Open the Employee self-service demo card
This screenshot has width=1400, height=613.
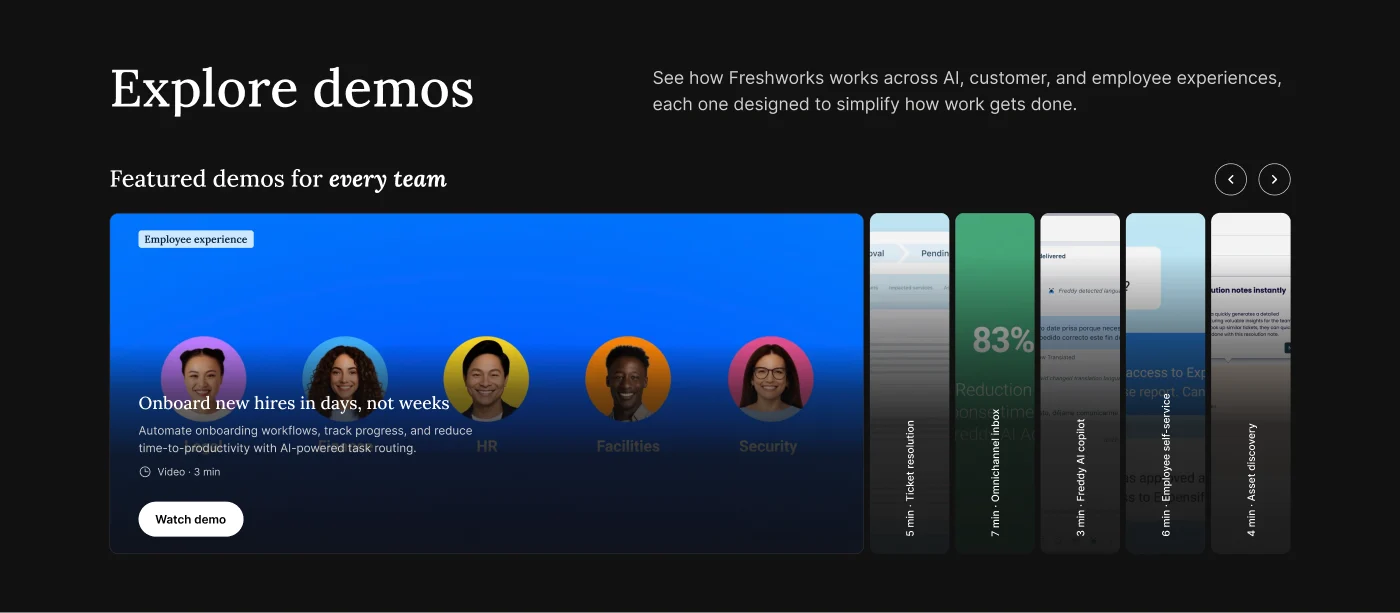pos(1166,383)
